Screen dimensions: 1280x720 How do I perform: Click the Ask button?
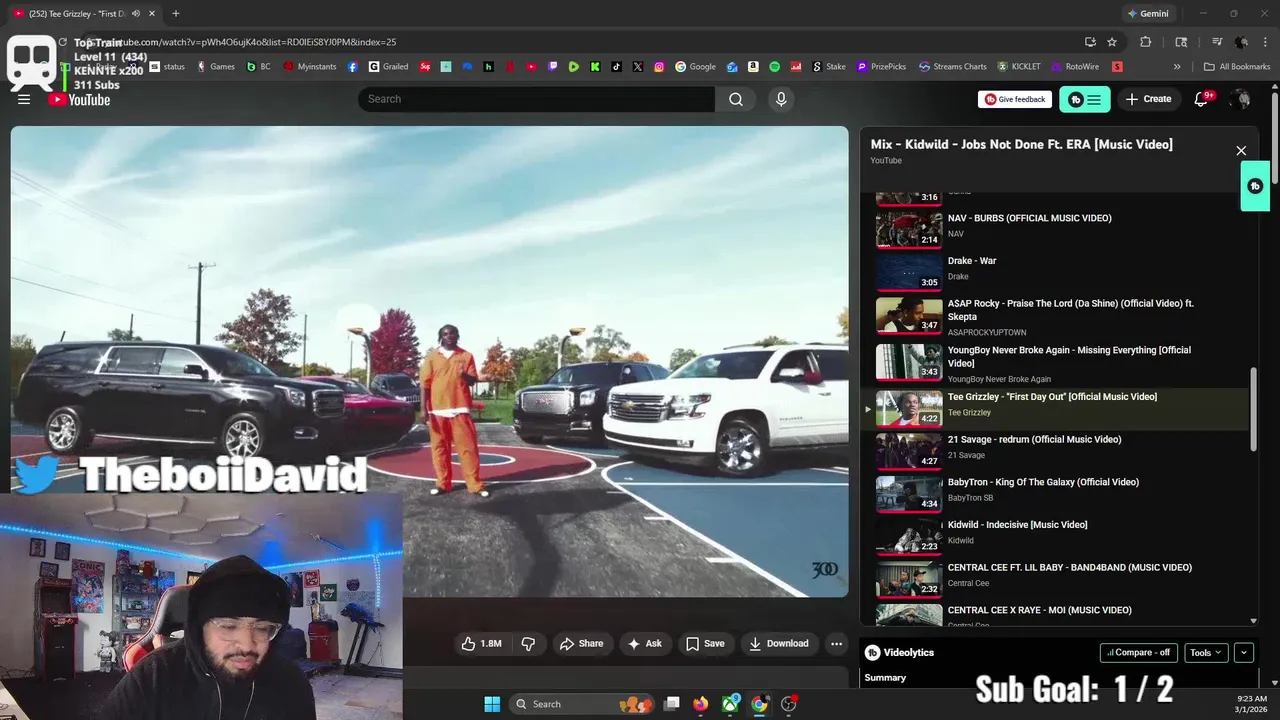(x=644, y=644)
